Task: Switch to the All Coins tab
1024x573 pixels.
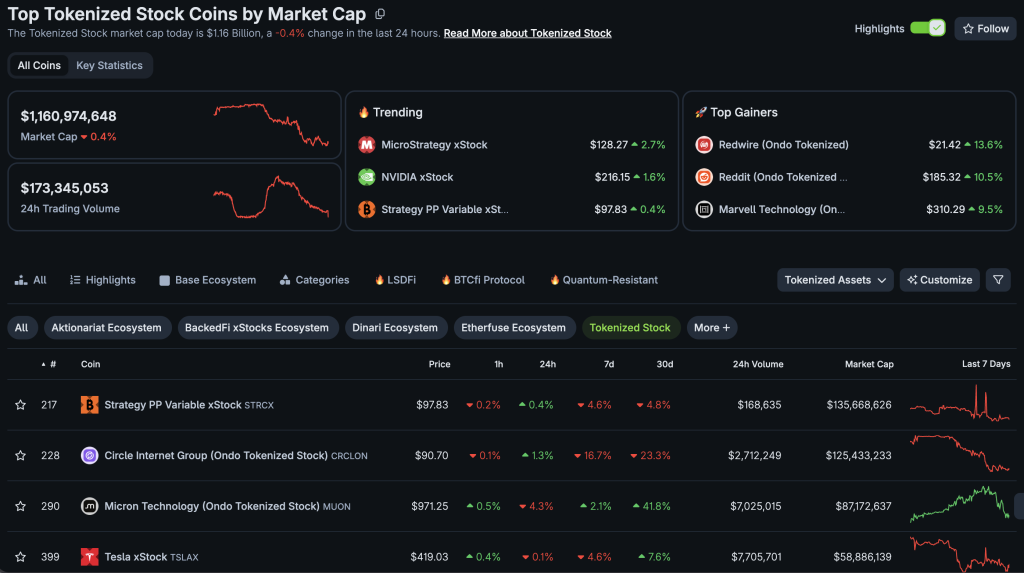Action: click(39, 65)
